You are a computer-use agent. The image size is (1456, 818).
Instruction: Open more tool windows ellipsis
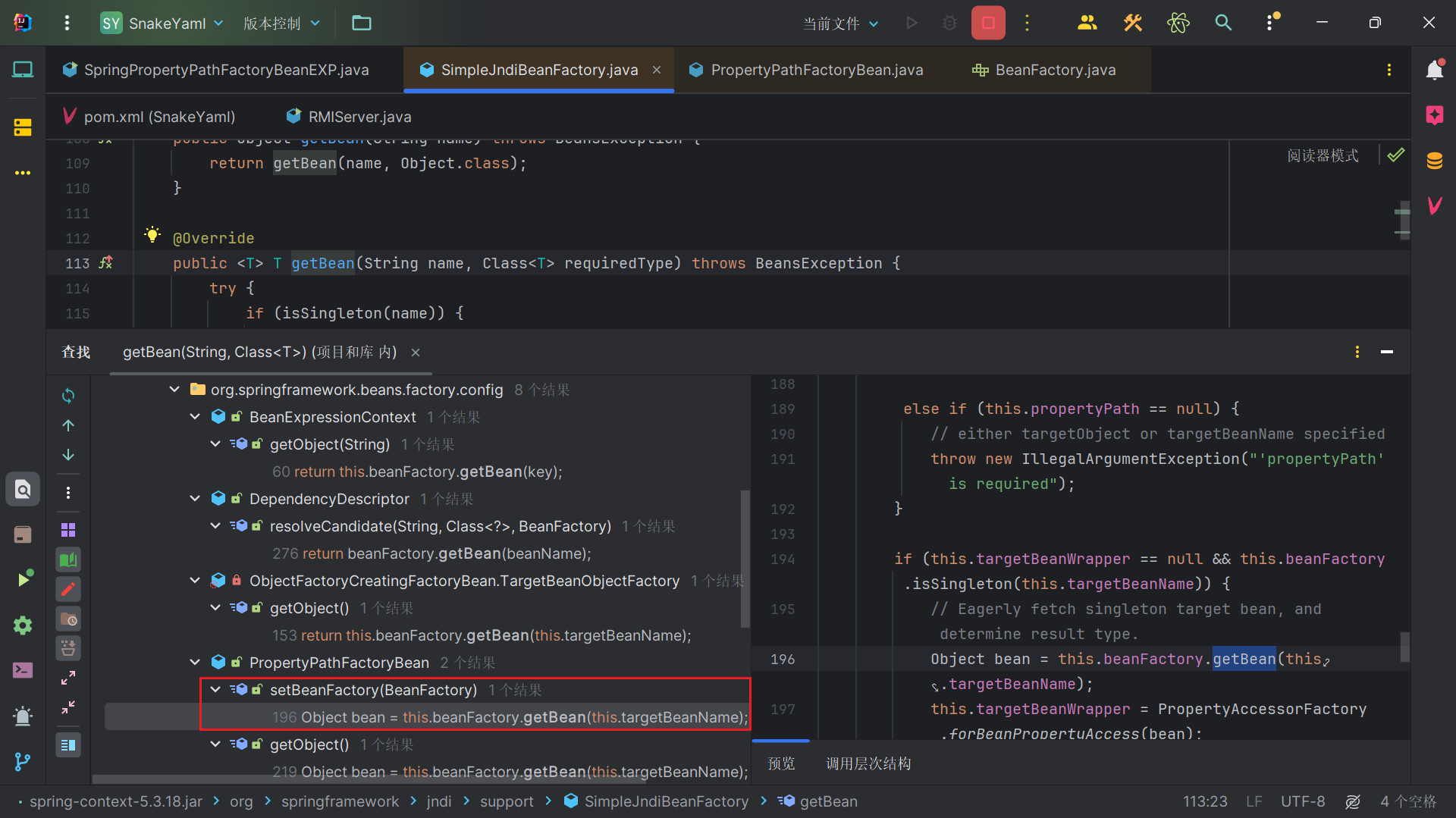[x=23, y=173]
